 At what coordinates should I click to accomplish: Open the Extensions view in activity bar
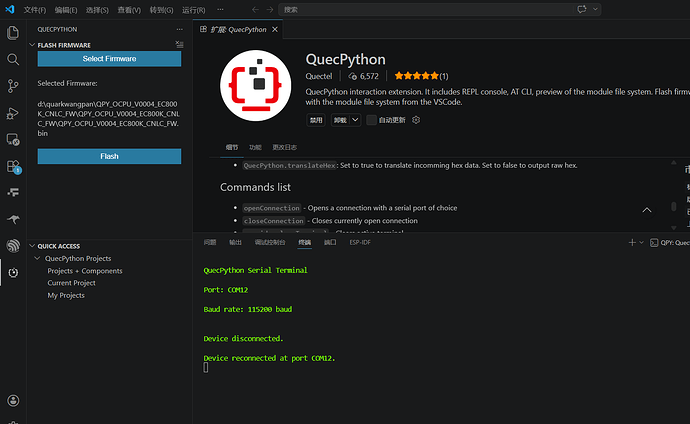pos(13,166)
